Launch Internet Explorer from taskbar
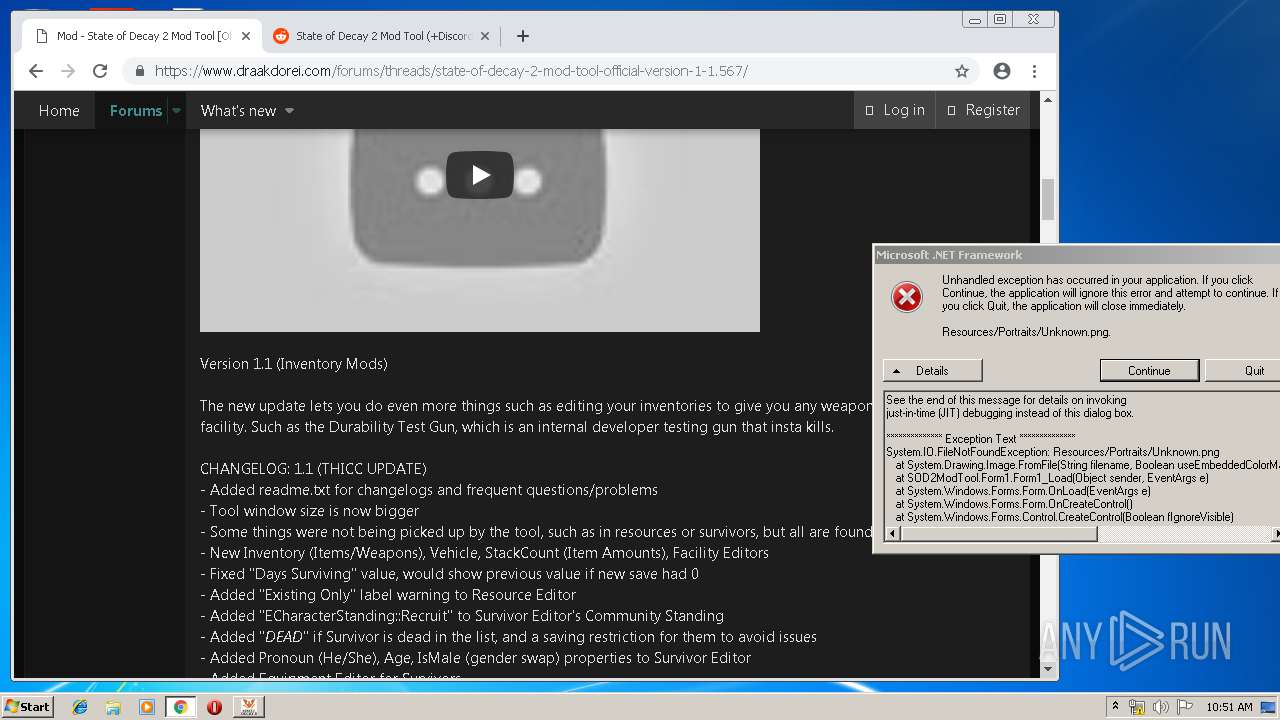The image size is (1280, 720). tap(80, 707)
